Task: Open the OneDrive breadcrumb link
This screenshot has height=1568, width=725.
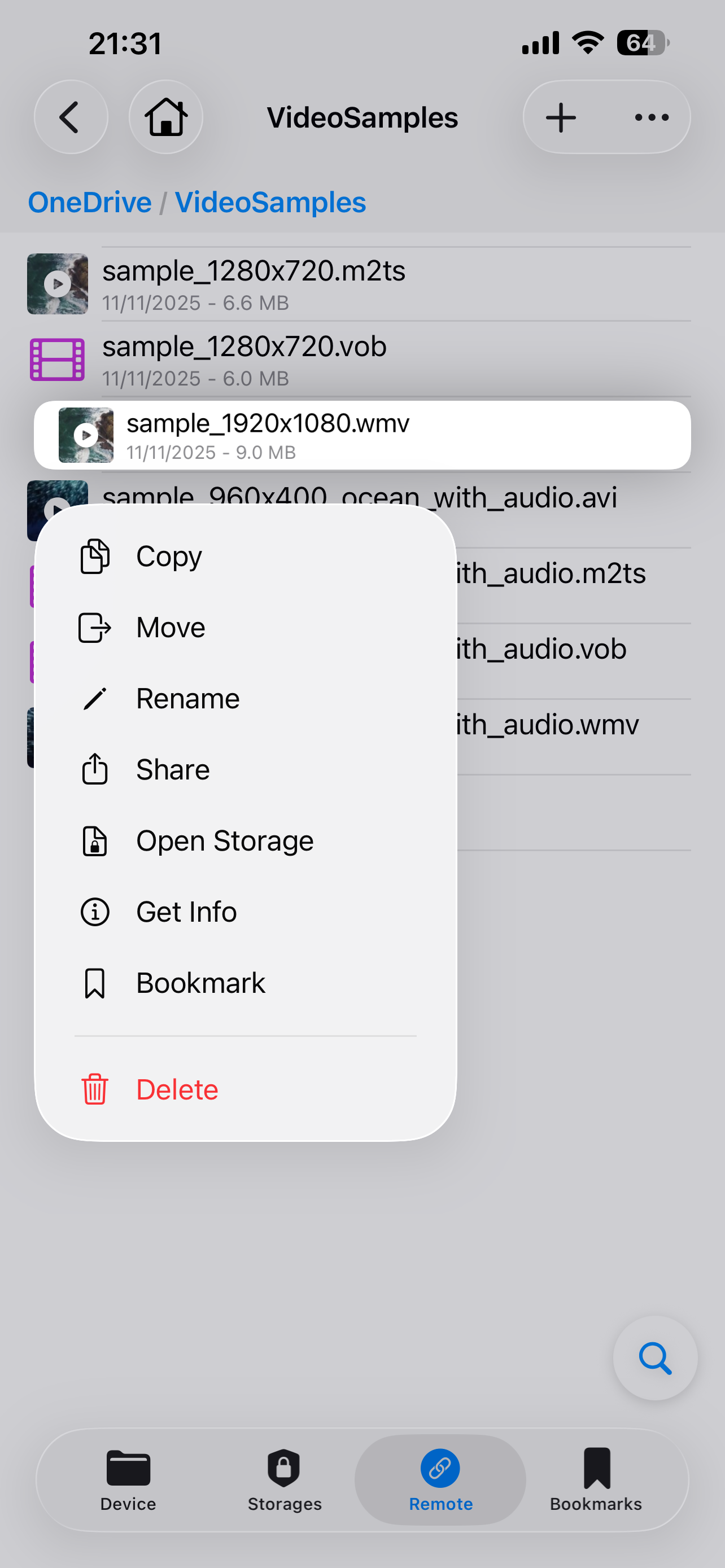Action: [90, 202]
